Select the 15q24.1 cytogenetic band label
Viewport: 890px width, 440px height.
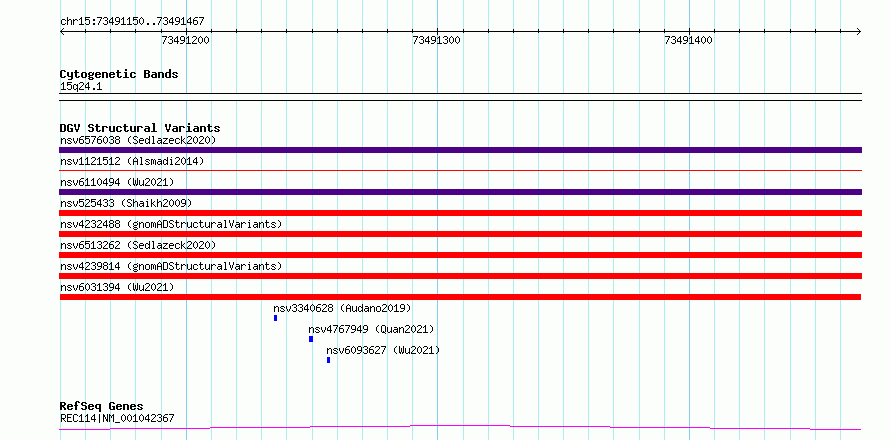[x=81, y=87]
